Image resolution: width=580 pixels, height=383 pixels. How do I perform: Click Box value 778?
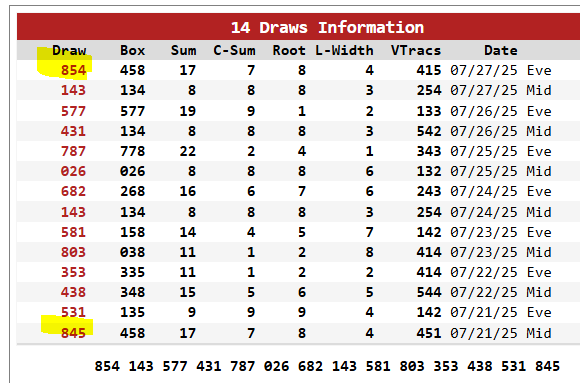(x=132, y=151)
